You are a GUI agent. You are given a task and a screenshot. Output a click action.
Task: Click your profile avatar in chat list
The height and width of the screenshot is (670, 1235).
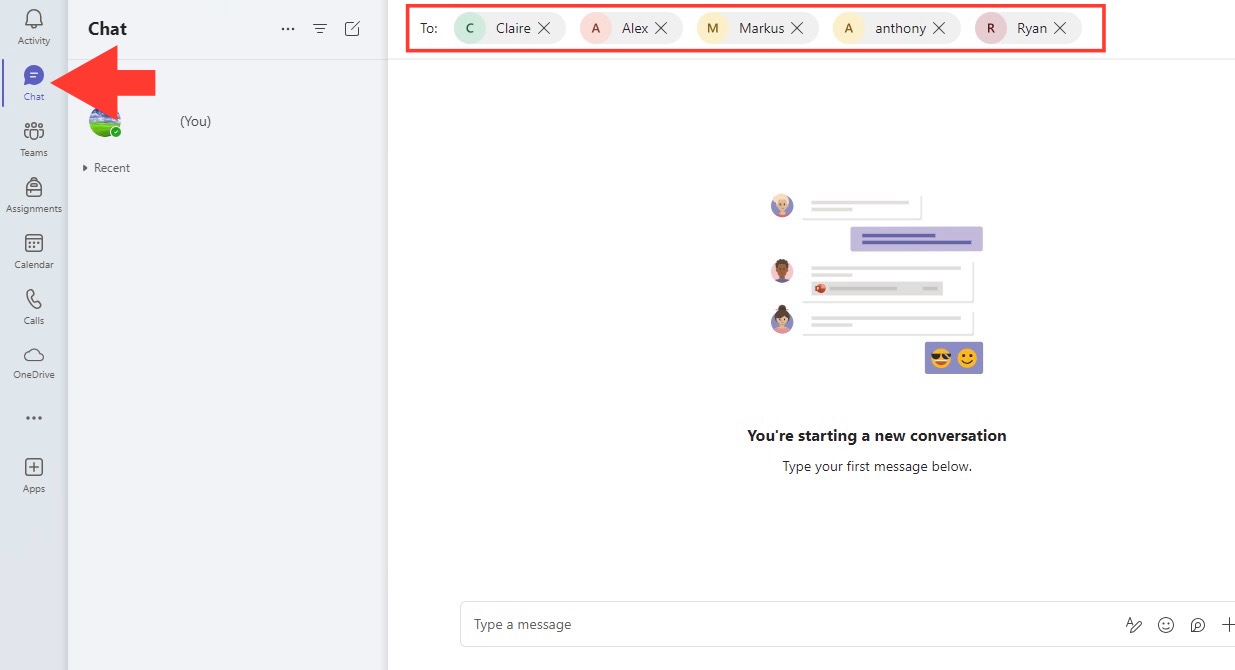tap(104, 121)
